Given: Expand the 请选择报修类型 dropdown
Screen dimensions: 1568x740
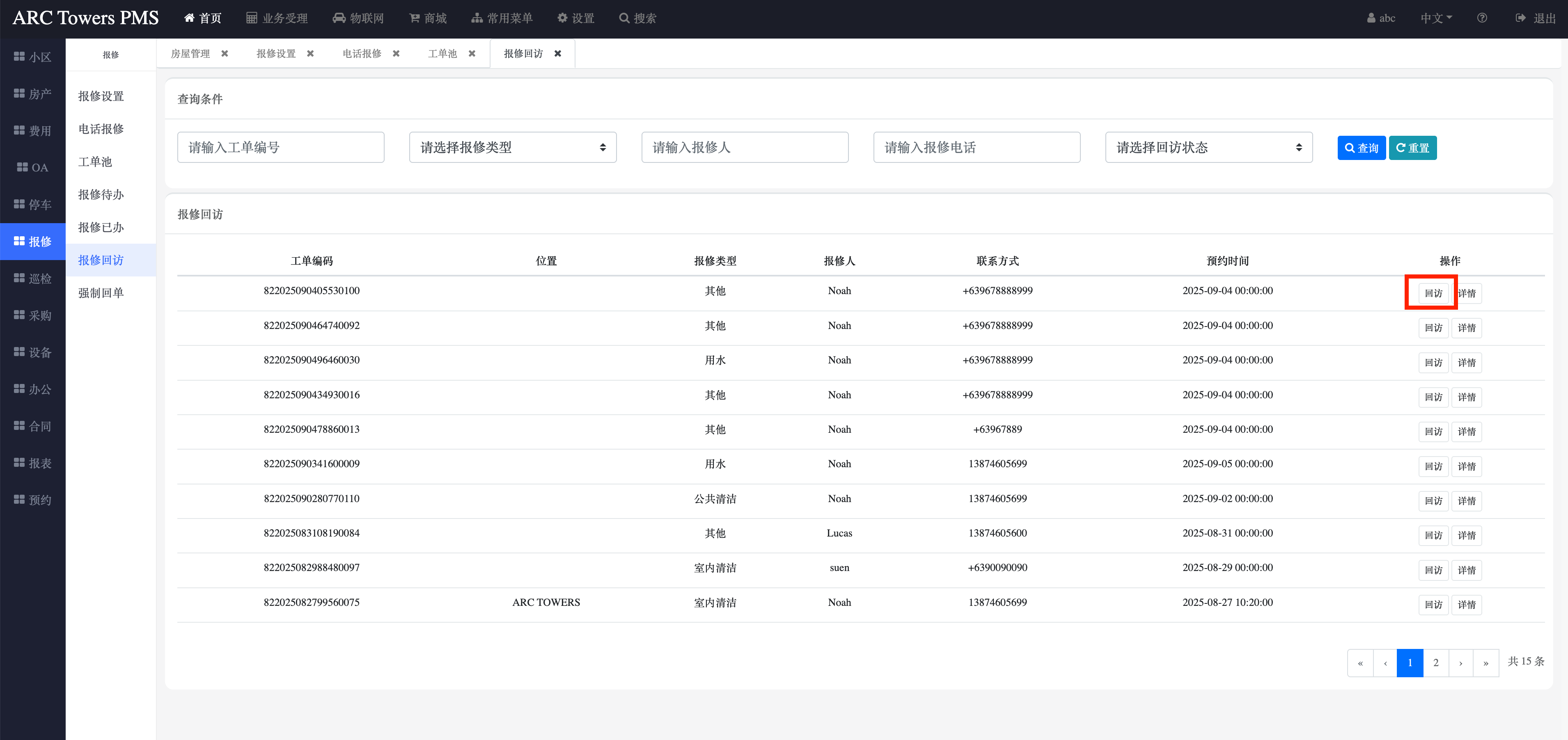Looking at the screenshot, I should (x=513, y=147).
